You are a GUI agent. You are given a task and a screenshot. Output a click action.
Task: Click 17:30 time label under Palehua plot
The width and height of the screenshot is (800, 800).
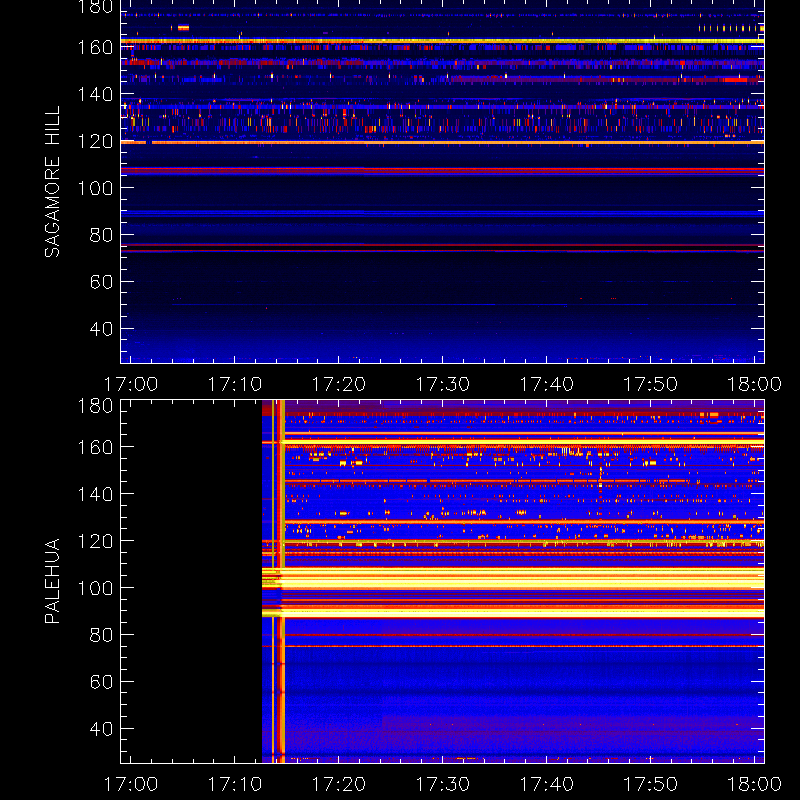(443, 784)
